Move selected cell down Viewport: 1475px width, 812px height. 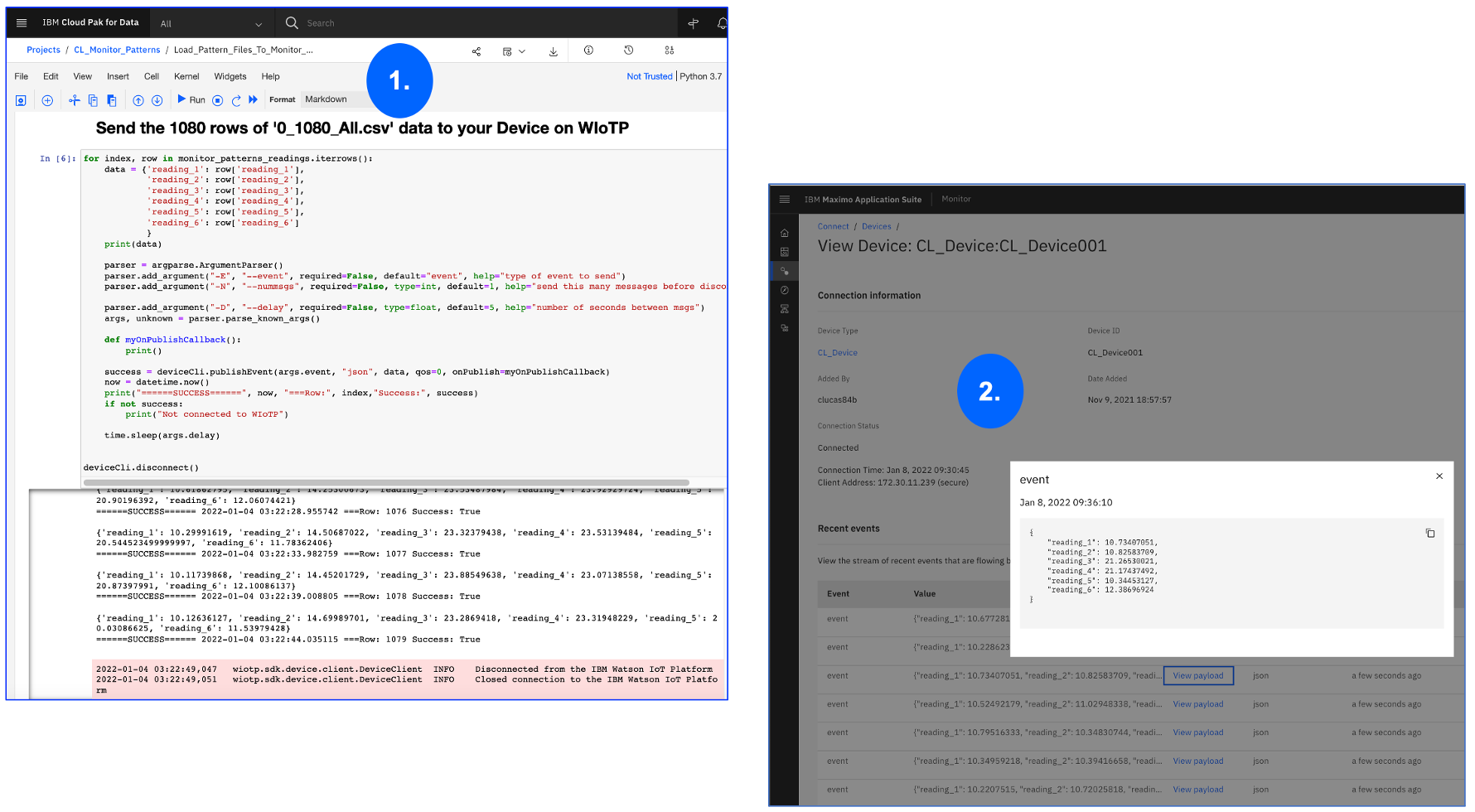click(x=157, y=100)
